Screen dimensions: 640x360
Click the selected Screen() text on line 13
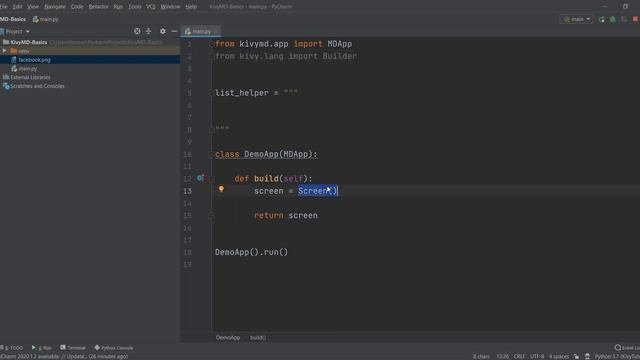point(318,191)
